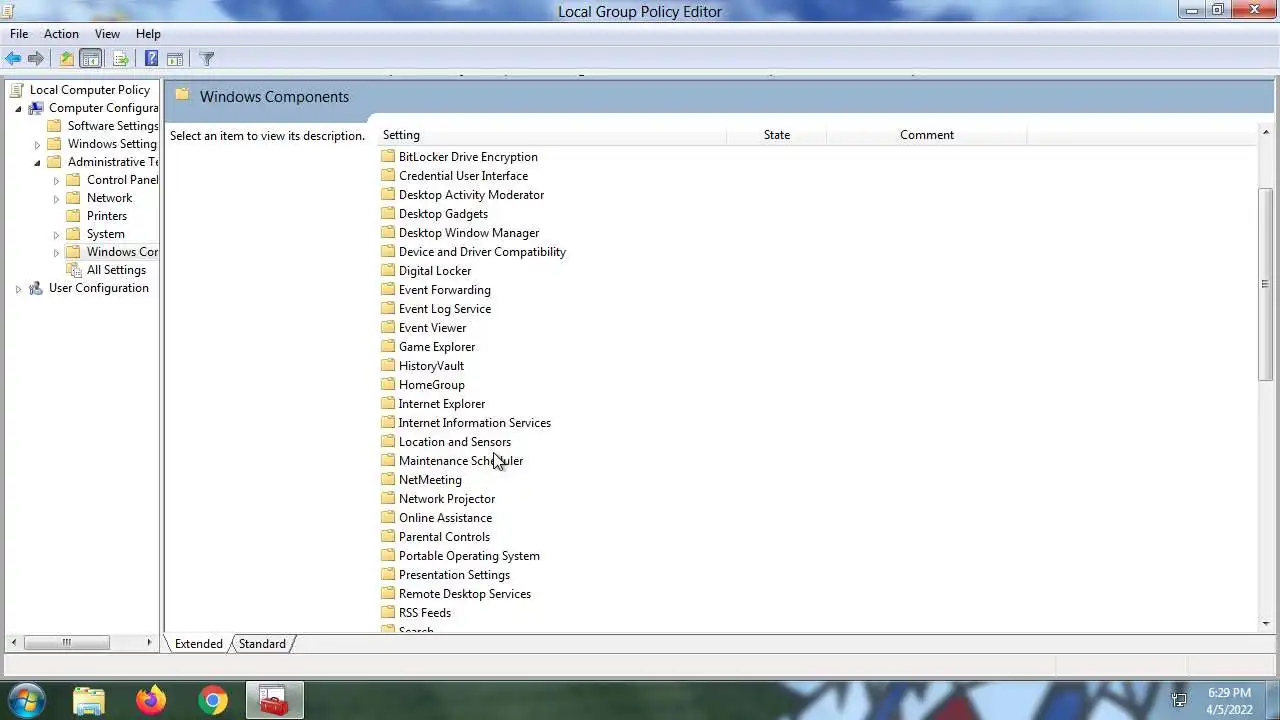Screen dimensions: 1280x720
Task: Click folder icon beside Remote Desktop Services
Action: (388, 594)
